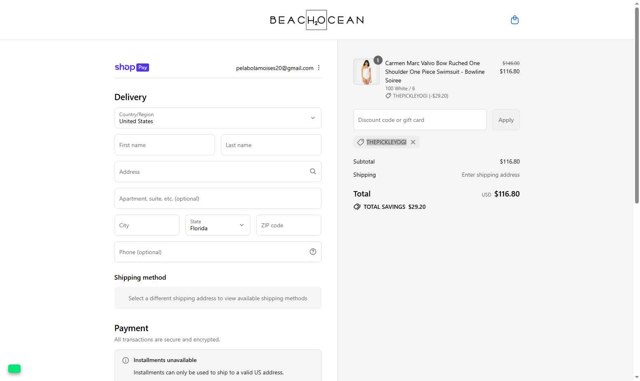640x381 pixels.
Task: Click into the Address field
Action: pos(218,172)
